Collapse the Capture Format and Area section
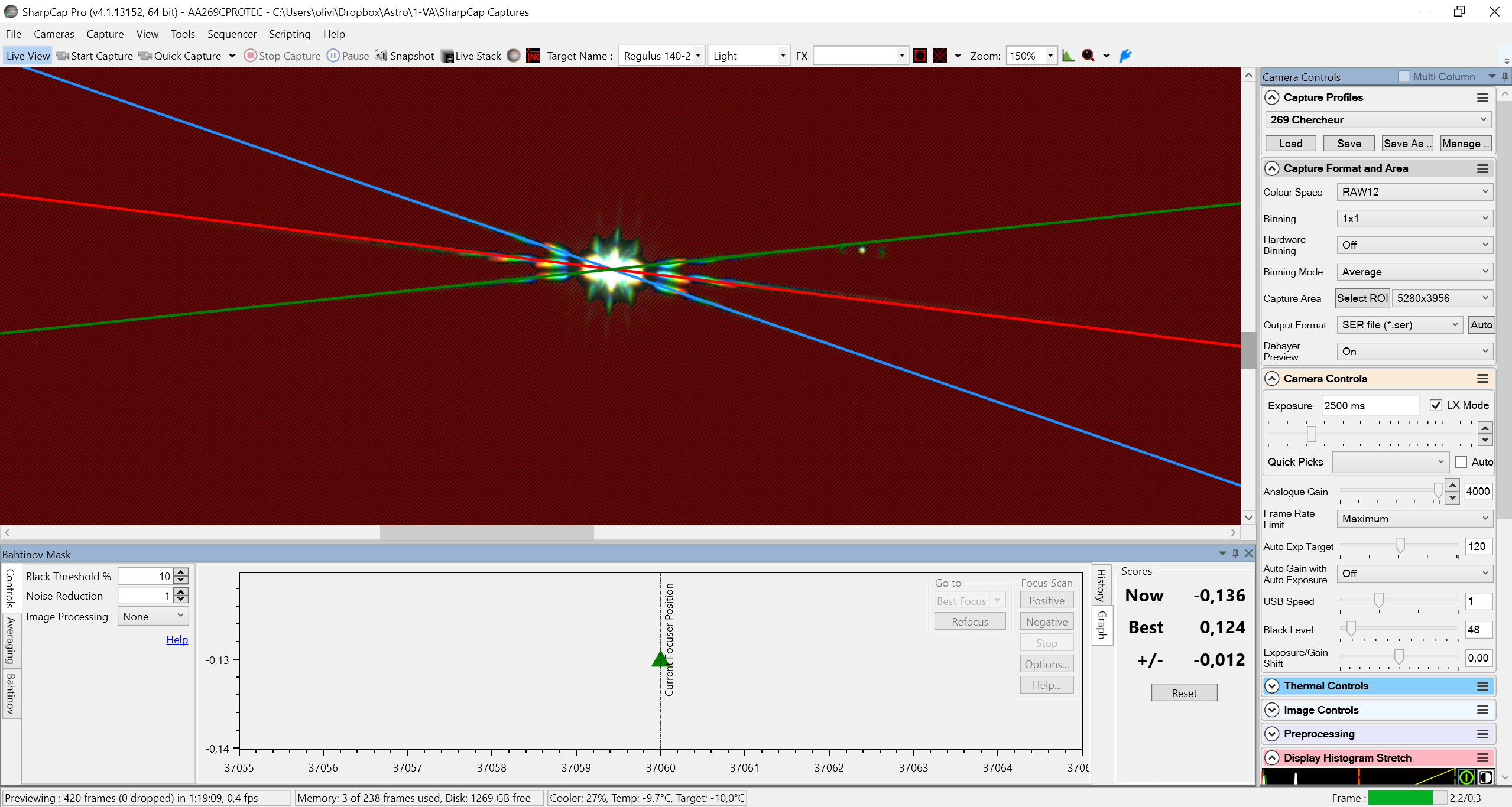 [1272, 168]
